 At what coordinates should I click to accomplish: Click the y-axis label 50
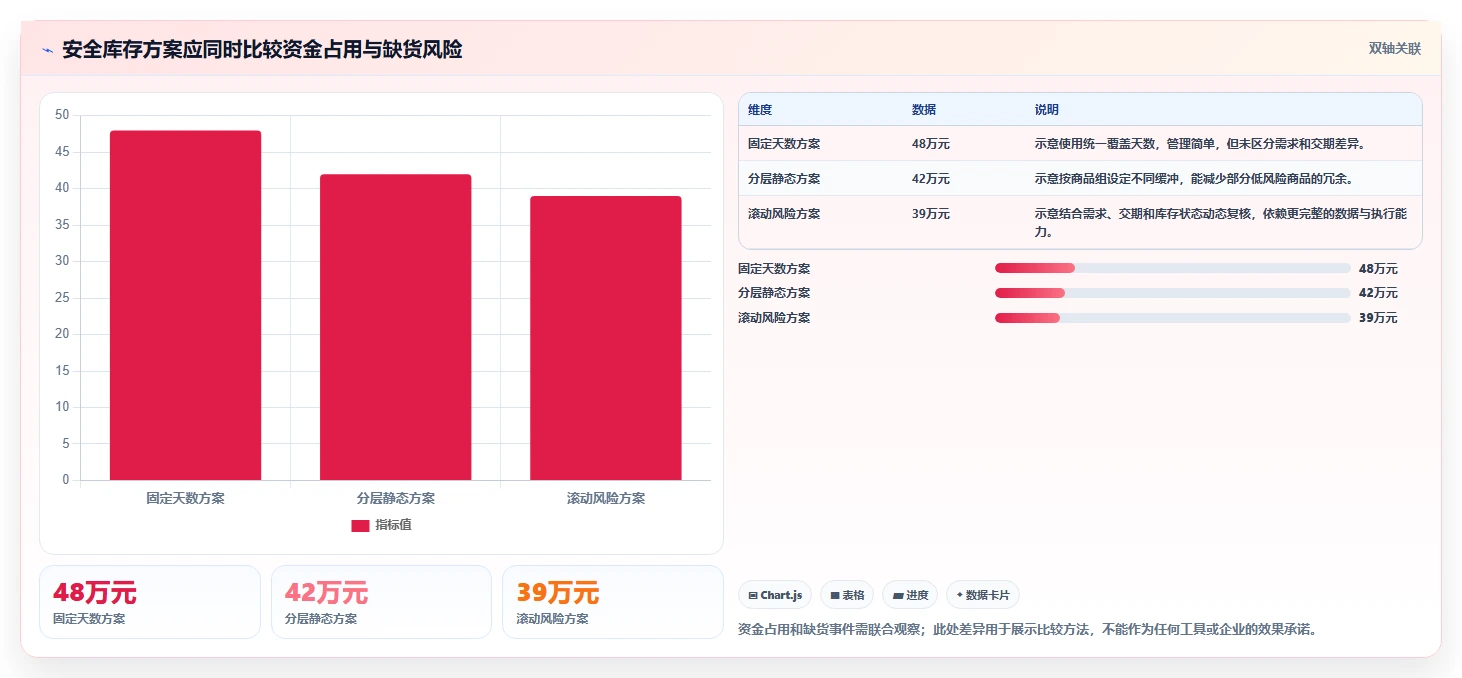[x=62, y=115]
